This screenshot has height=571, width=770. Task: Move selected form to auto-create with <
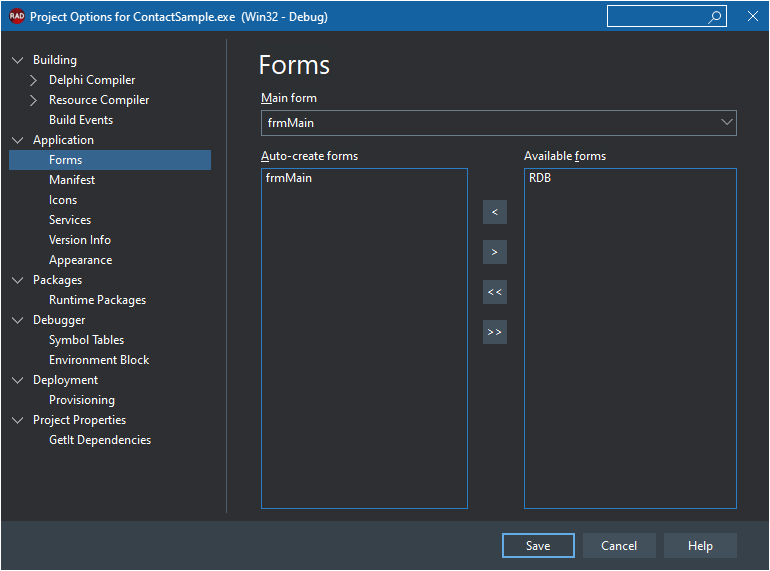(x=495, y=212)
